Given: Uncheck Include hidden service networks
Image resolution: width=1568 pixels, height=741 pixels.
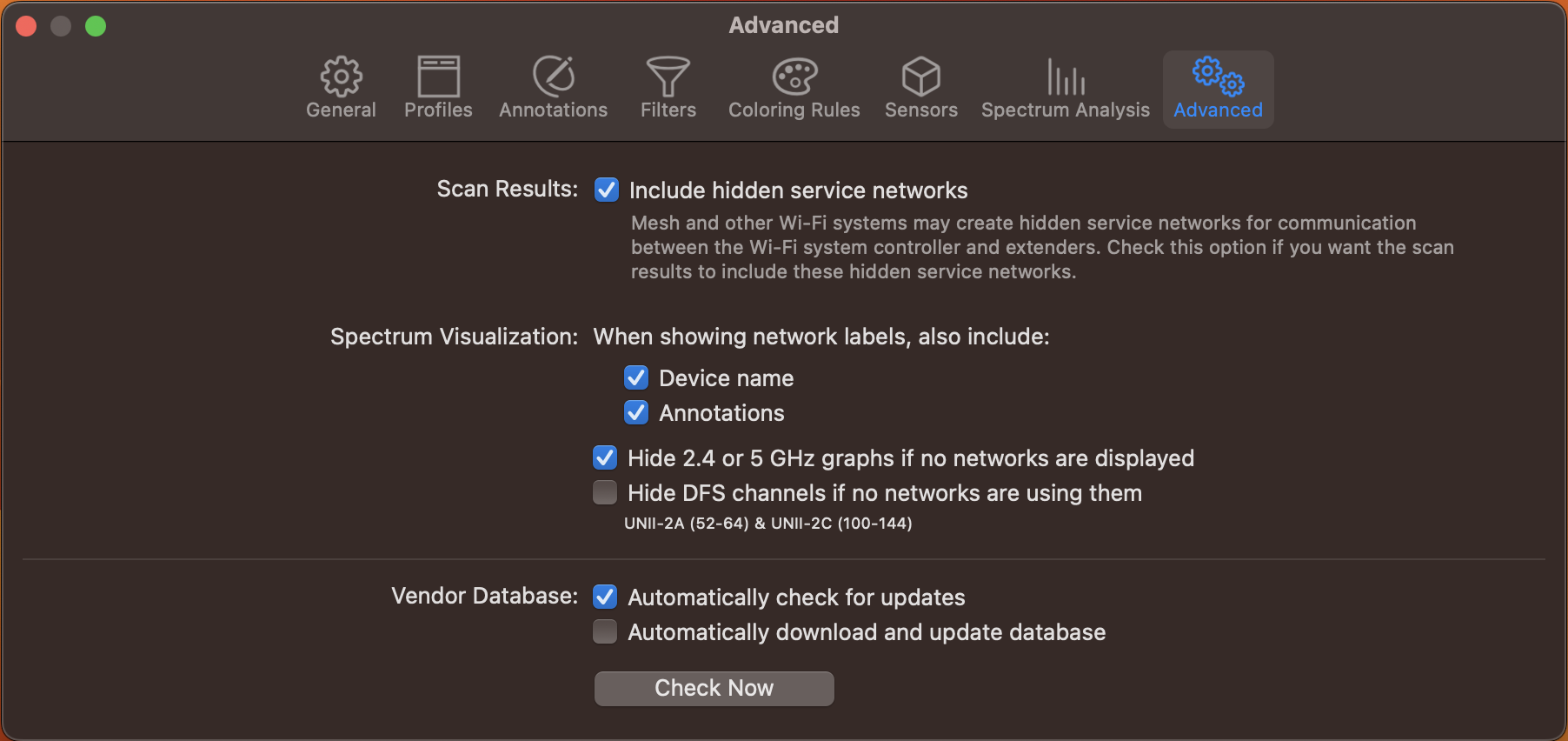Looking at the screenshot, I should 607,190.
